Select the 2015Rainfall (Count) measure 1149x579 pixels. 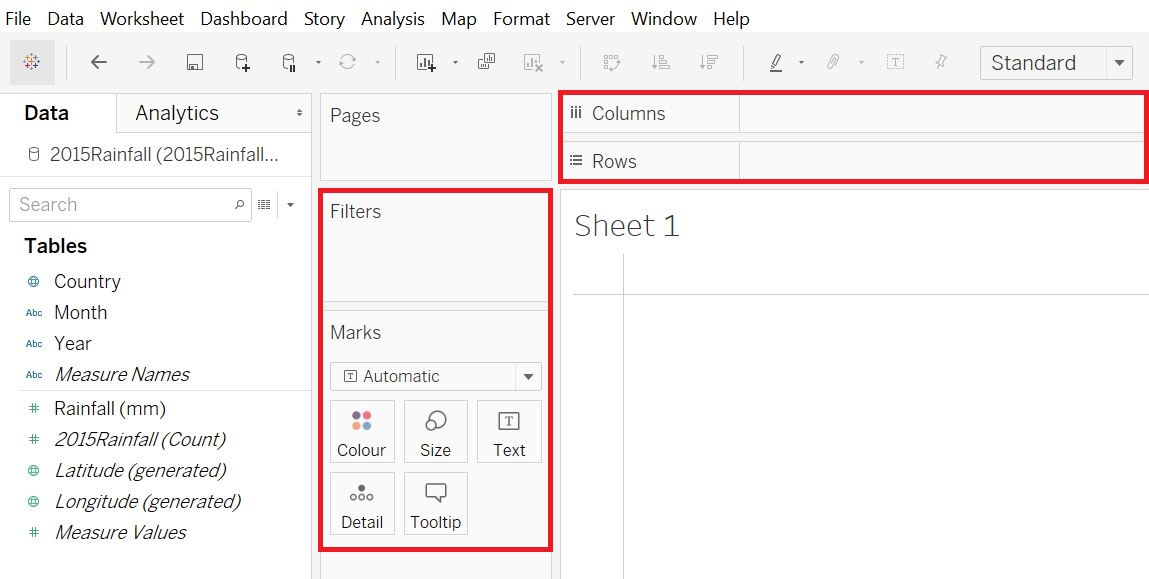pos(140,439)
